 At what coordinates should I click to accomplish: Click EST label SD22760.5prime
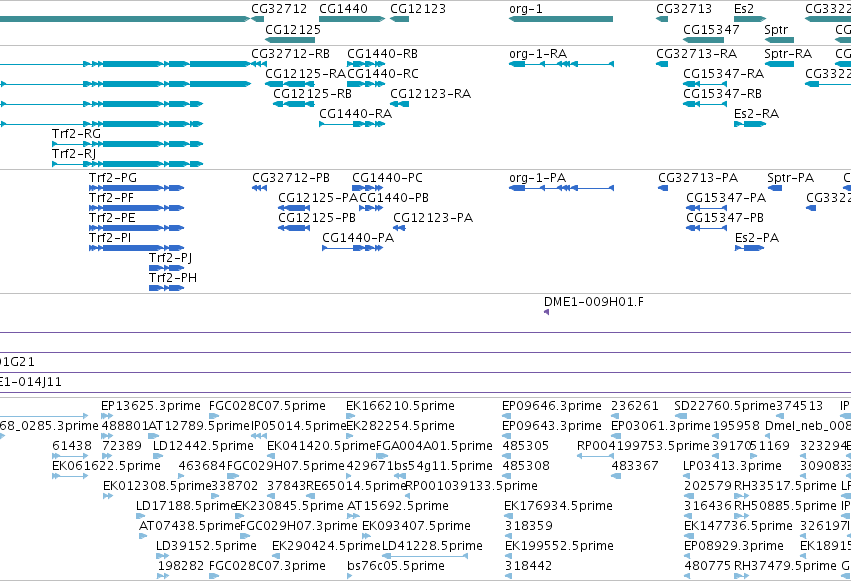click(725, 406)
